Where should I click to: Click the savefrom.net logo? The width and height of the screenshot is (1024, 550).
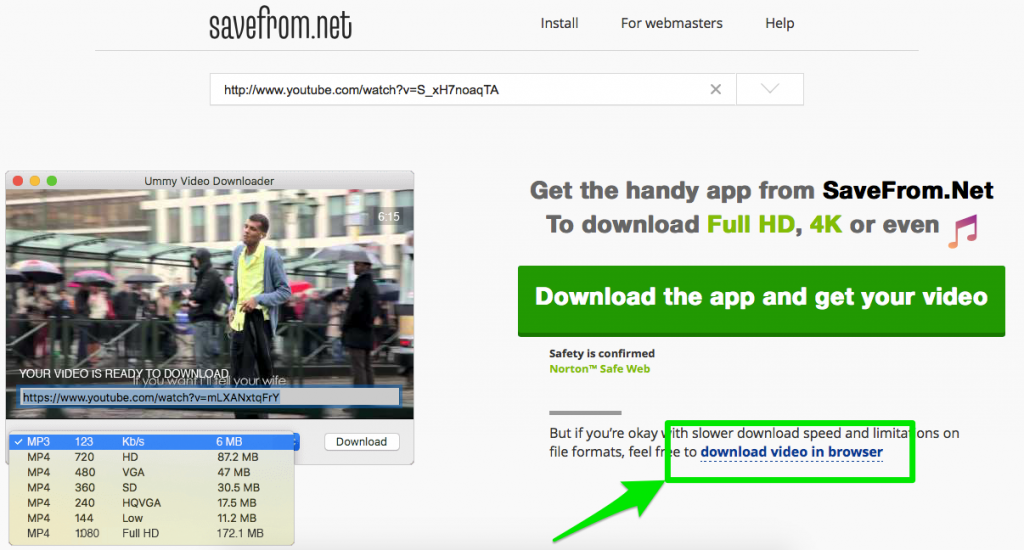[280, 24]
